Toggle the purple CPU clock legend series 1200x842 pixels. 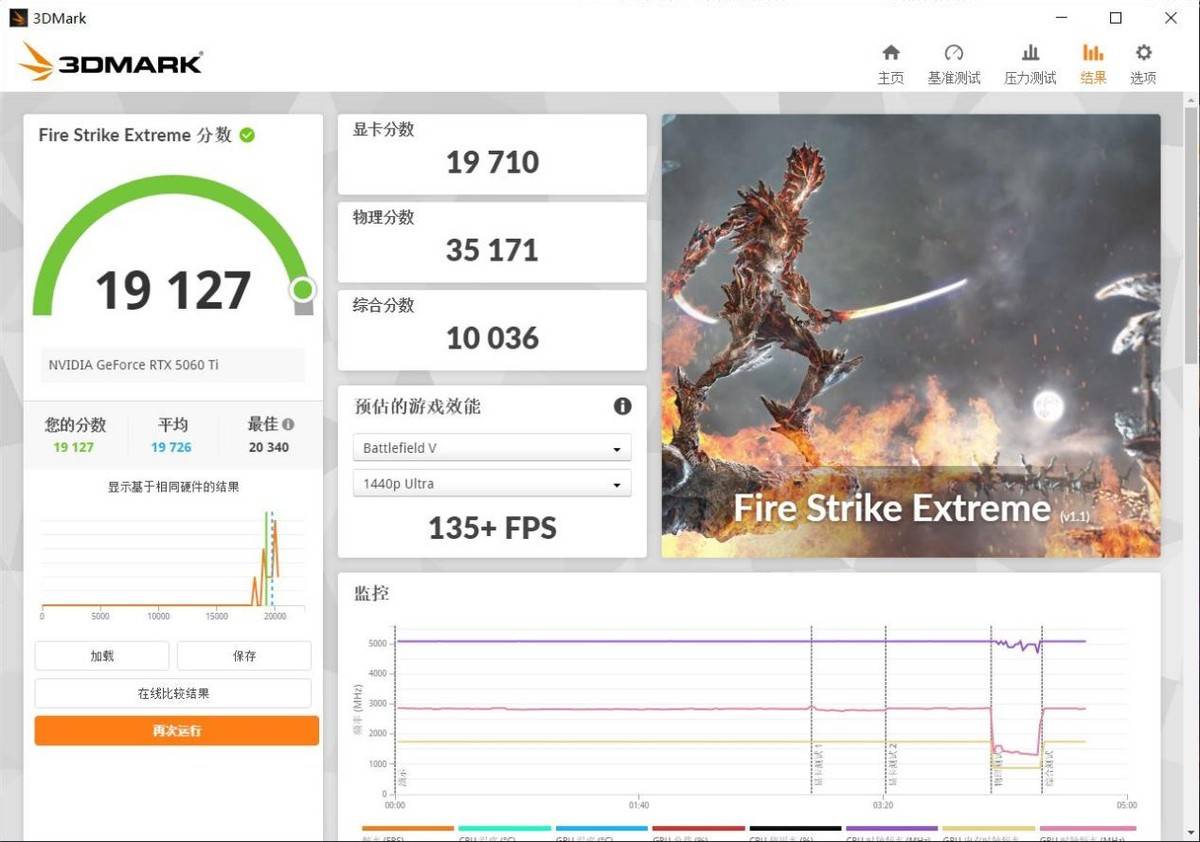[892, 830]
